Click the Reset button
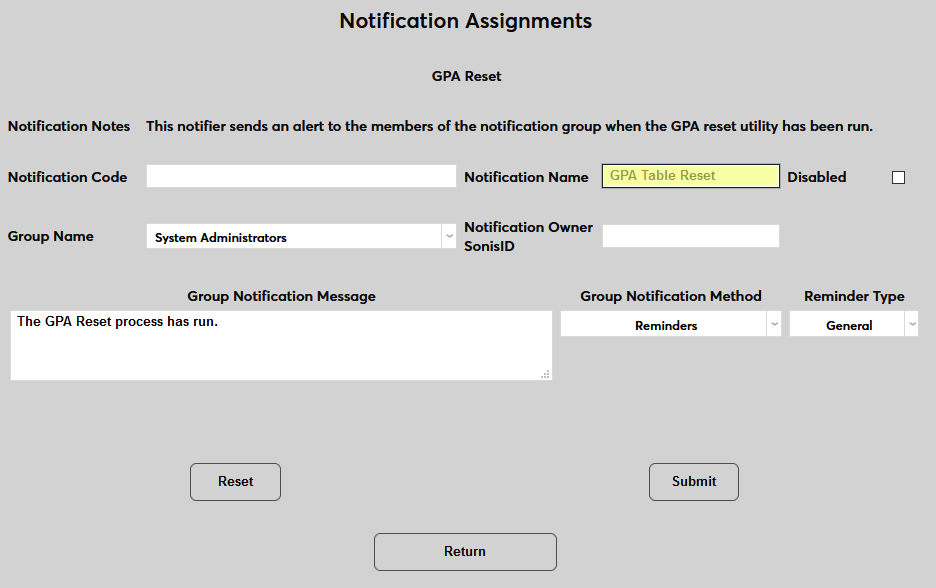936x588 pixels. click(234, 482)
